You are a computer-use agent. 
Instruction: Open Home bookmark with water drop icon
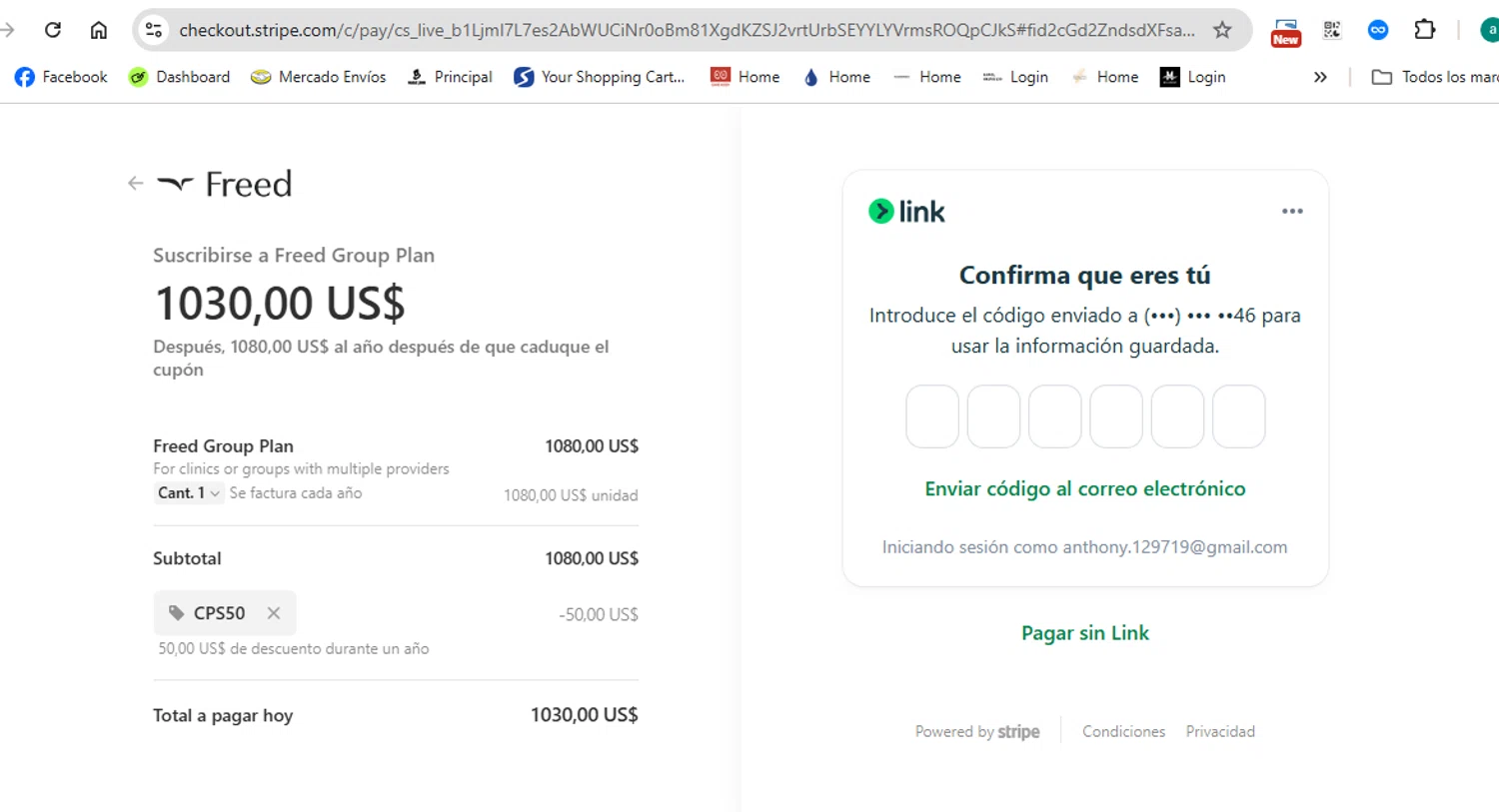[836, 77]
